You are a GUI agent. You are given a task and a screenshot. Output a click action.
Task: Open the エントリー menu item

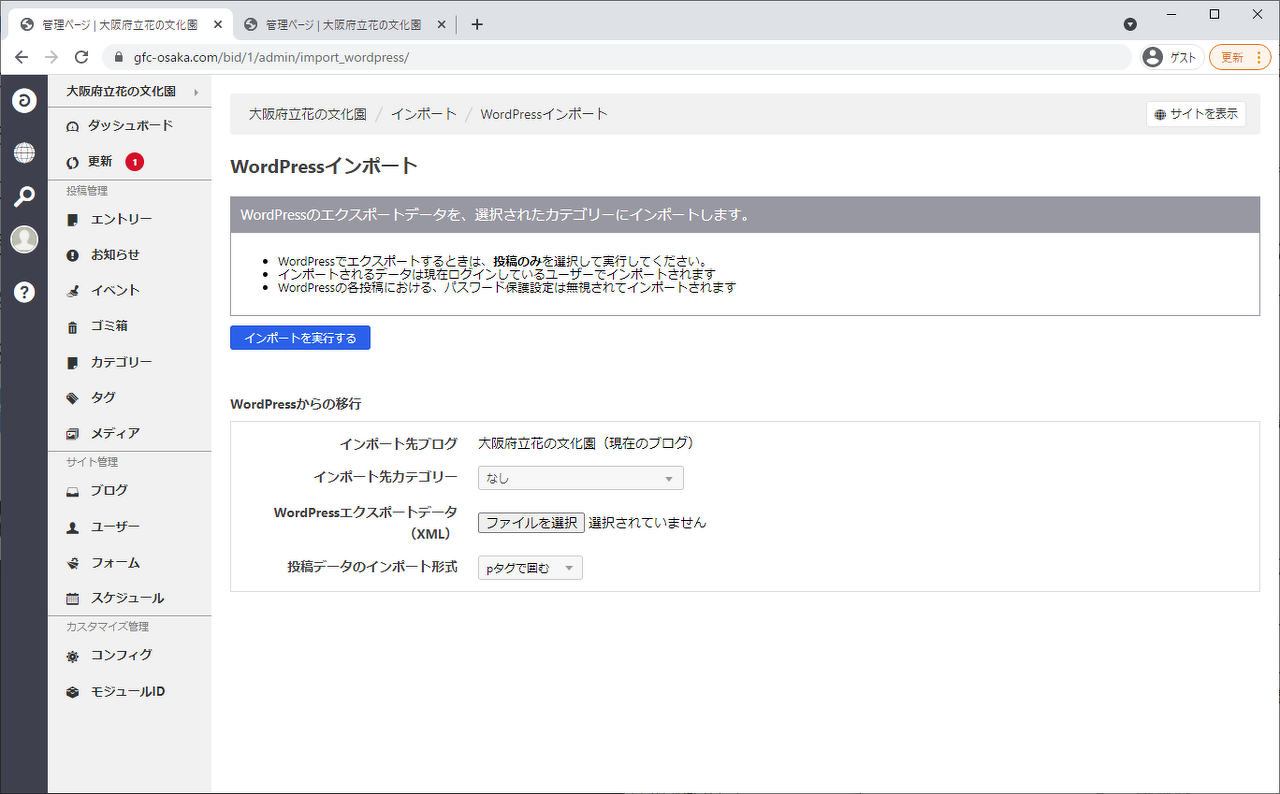point(121,219)
